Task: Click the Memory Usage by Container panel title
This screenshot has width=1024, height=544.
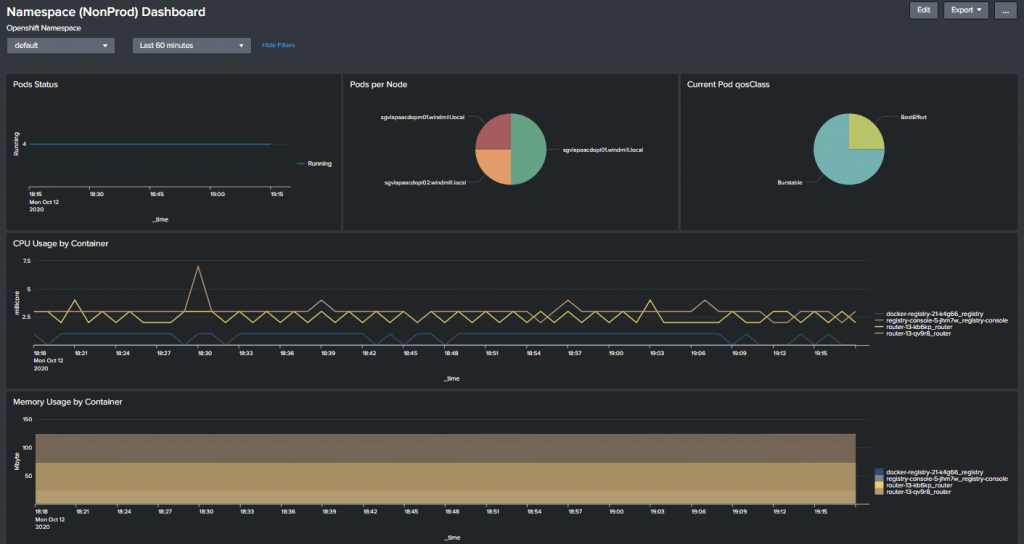Action: tap(68, 402)
